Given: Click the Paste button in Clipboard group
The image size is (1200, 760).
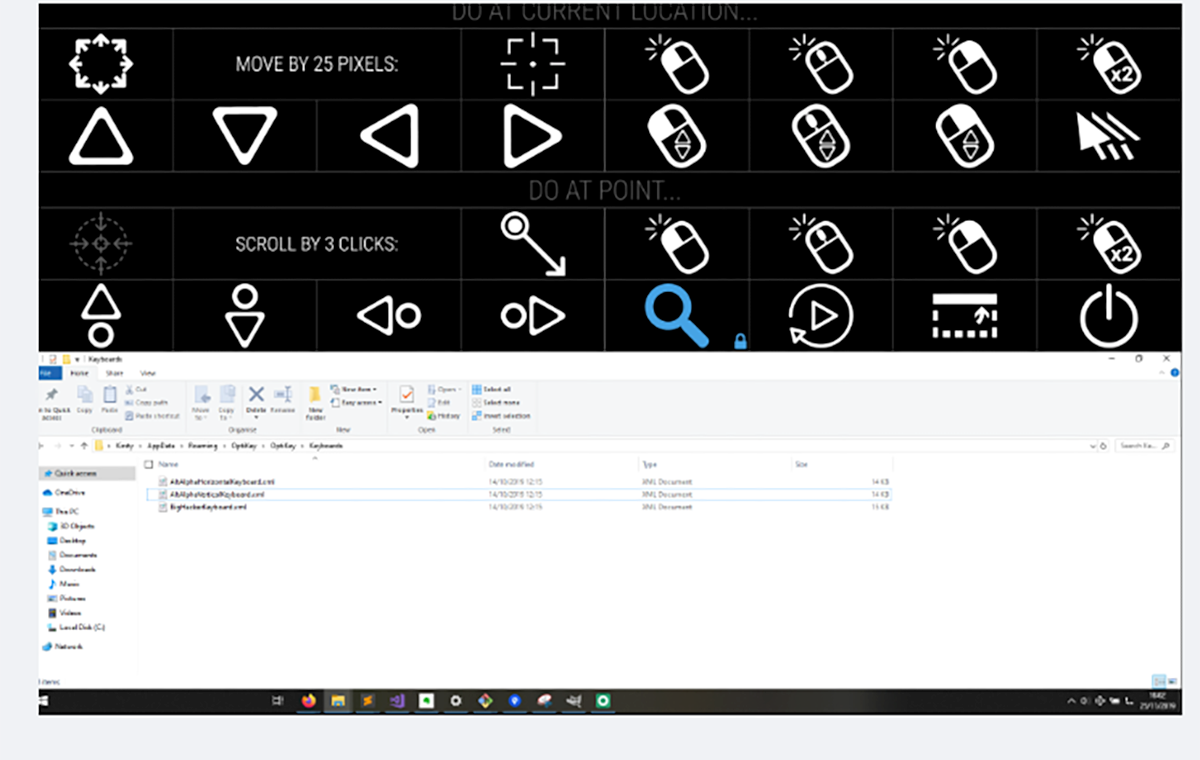Looking at the screenshot, I should (x=110, y=401).
